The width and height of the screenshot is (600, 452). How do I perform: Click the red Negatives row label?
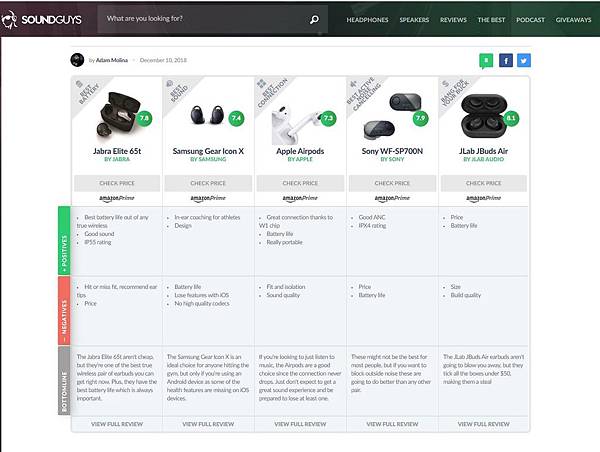(x=64, y=311)
